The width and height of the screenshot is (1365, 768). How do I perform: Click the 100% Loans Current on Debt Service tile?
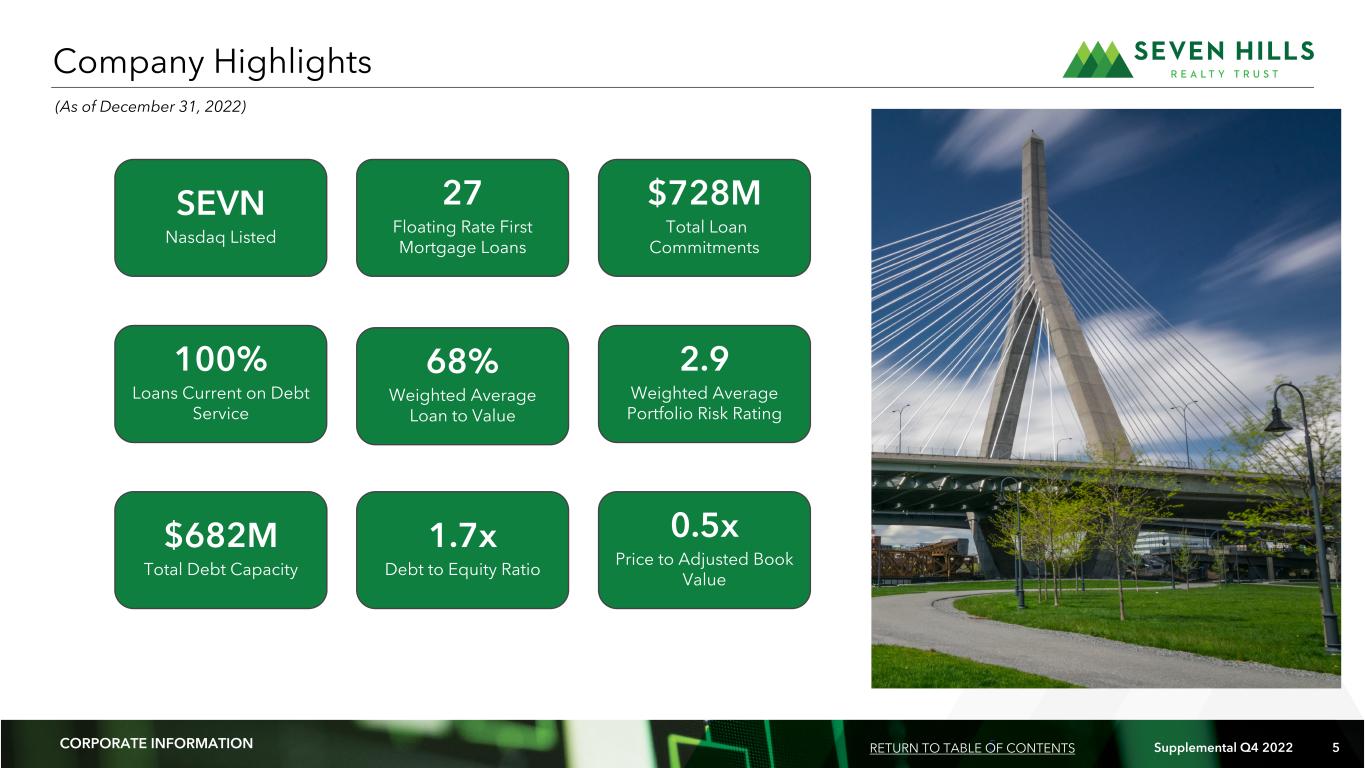(221, 384)
